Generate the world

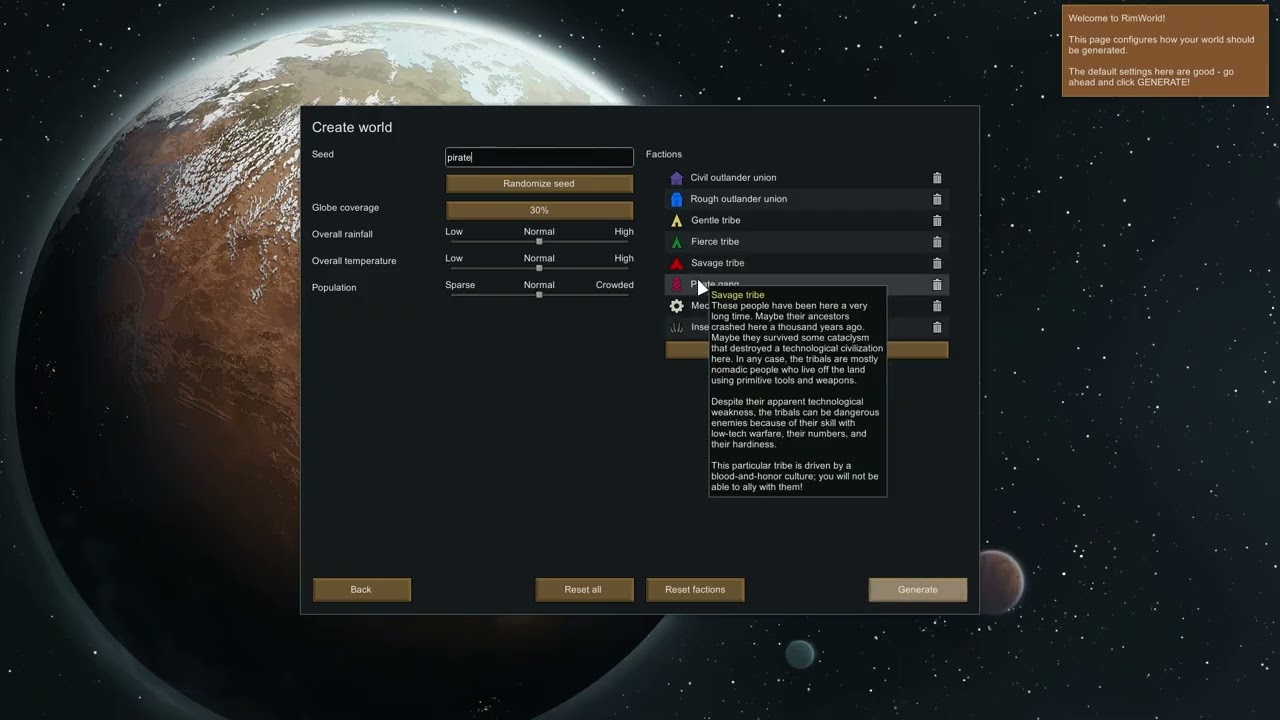917,590
